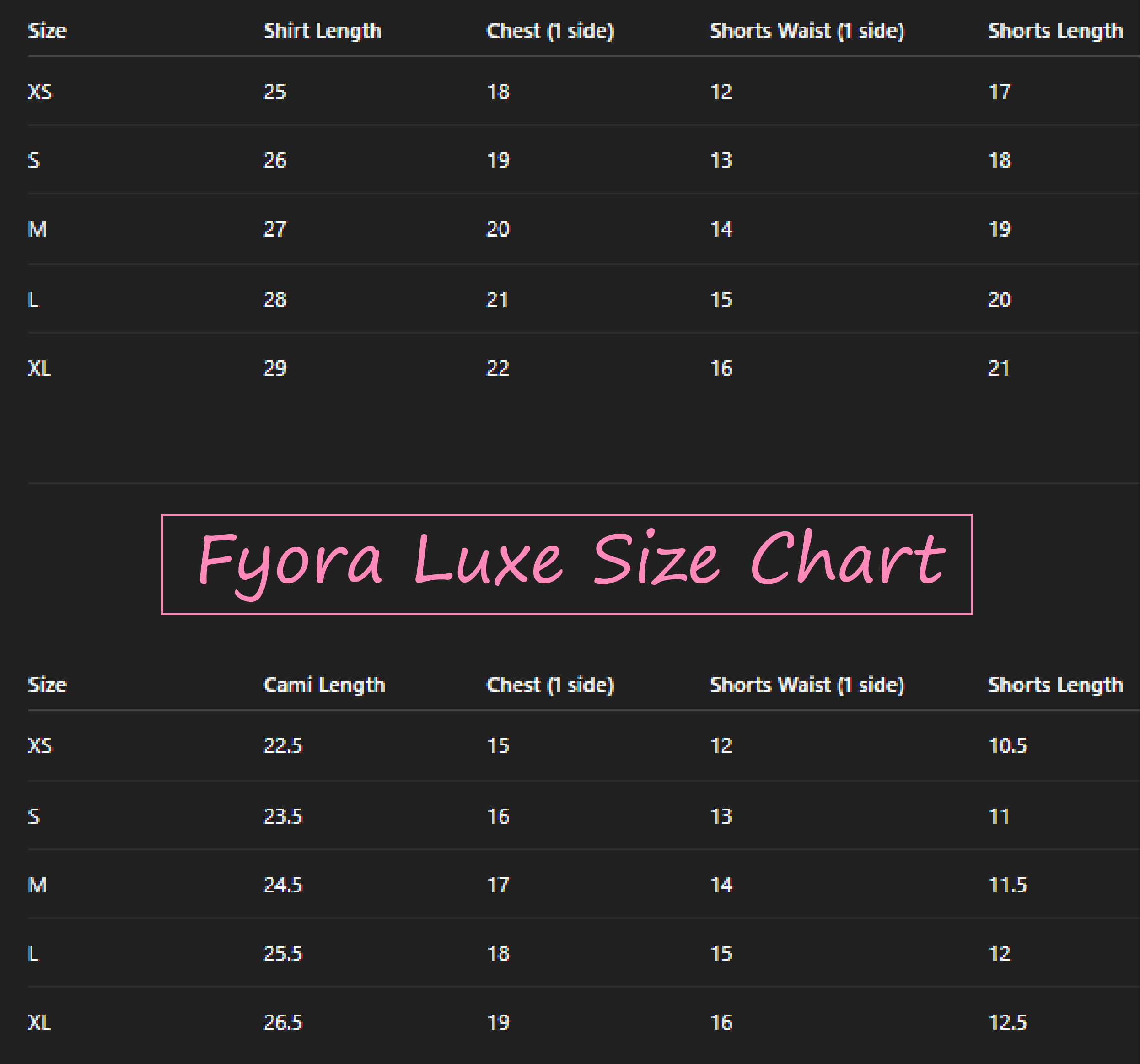The width and height of the screenshot is (1140, 1064).
Task: Select Shirt Length value 27
Action: pos(274,229)
